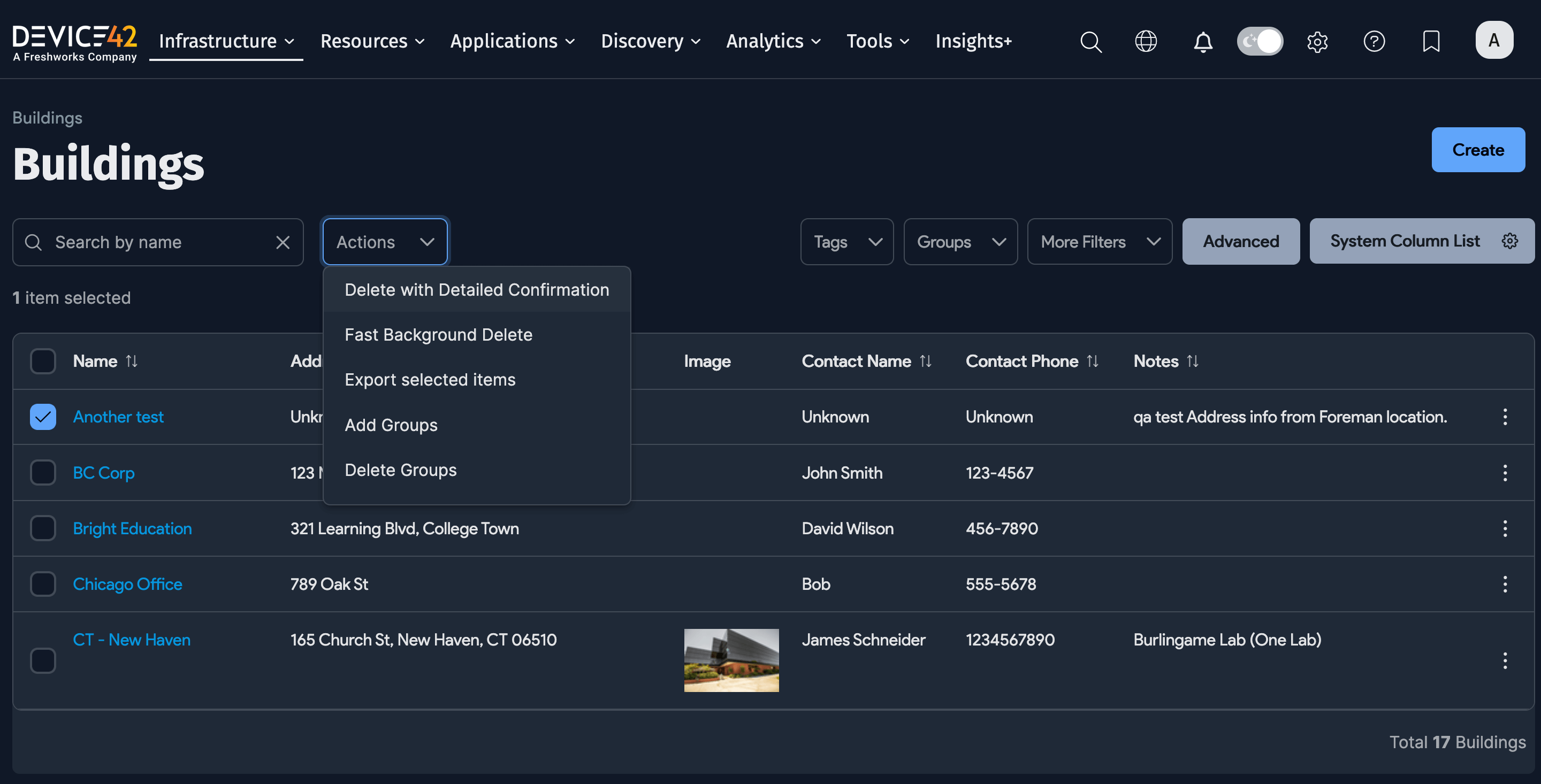Image resolution: width=1541 pixels, height=784 pixels.
Task: Open saved bookmarks icon
Action: pos(1431,41)
